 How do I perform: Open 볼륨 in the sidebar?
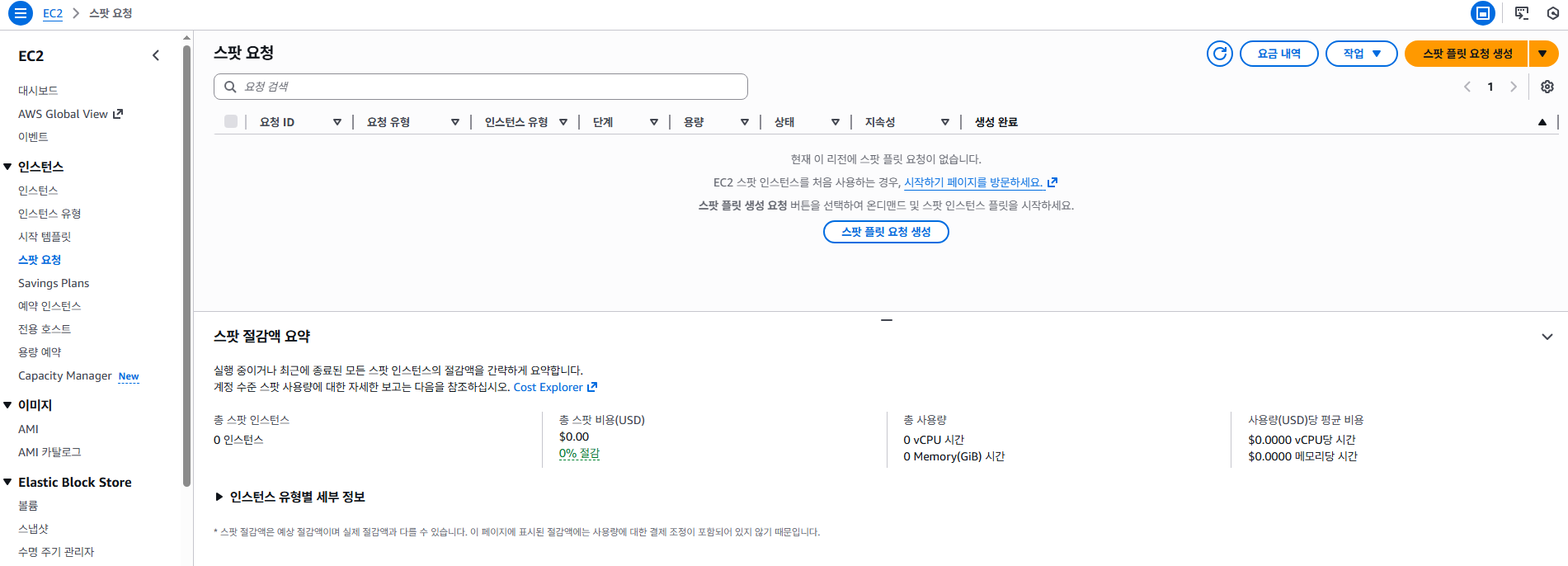click(28, 506)
